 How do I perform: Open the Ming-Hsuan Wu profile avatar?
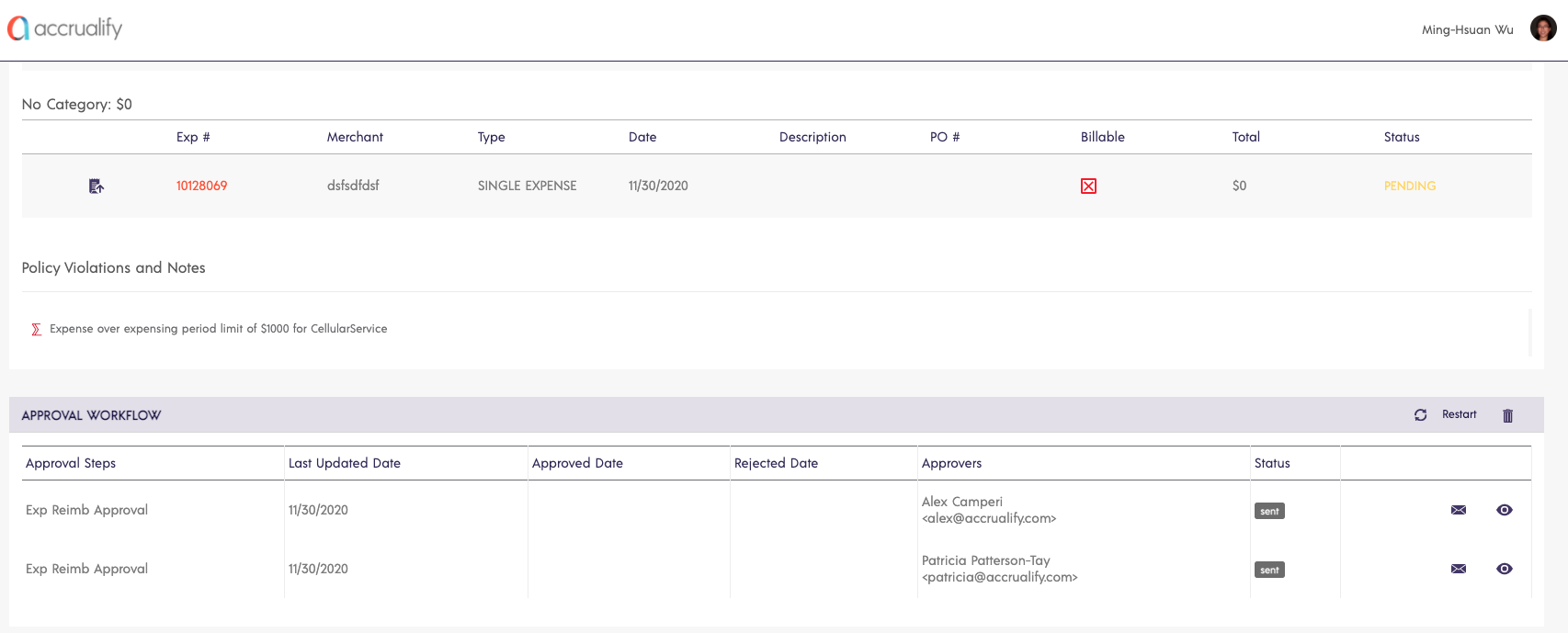click(1542, 28)
